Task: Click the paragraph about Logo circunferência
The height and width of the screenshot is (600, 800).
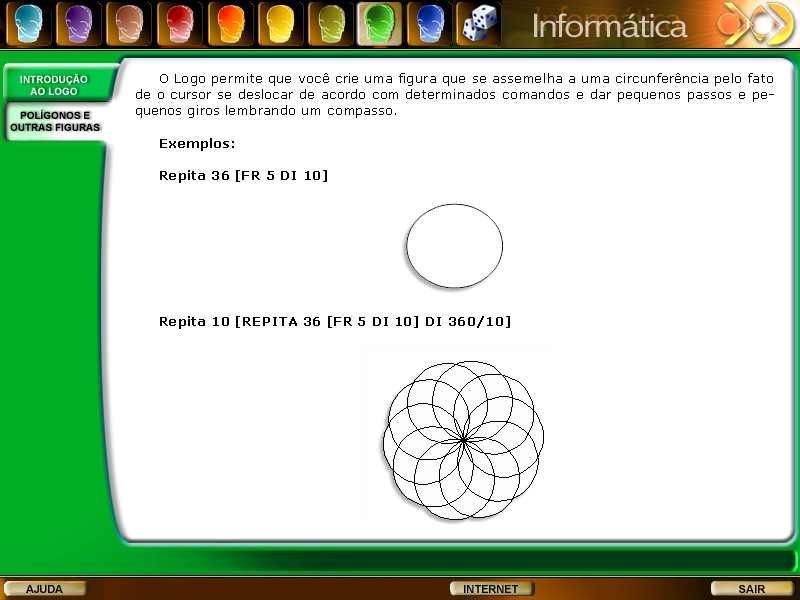Action: [455, 94]
